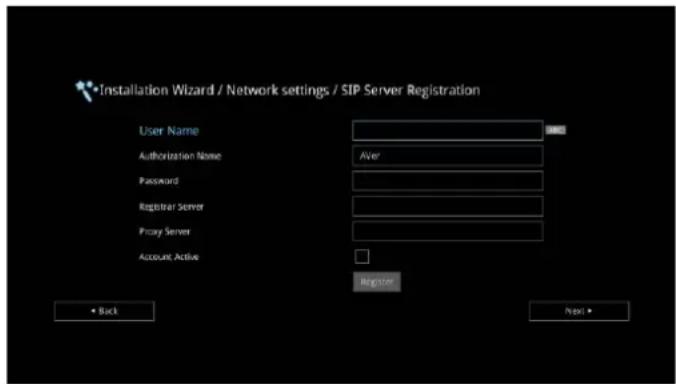Enable the Account Active checkbox
Image resolution: width=676 pixels, height=384 pixels.
click(x=362, y=256)
